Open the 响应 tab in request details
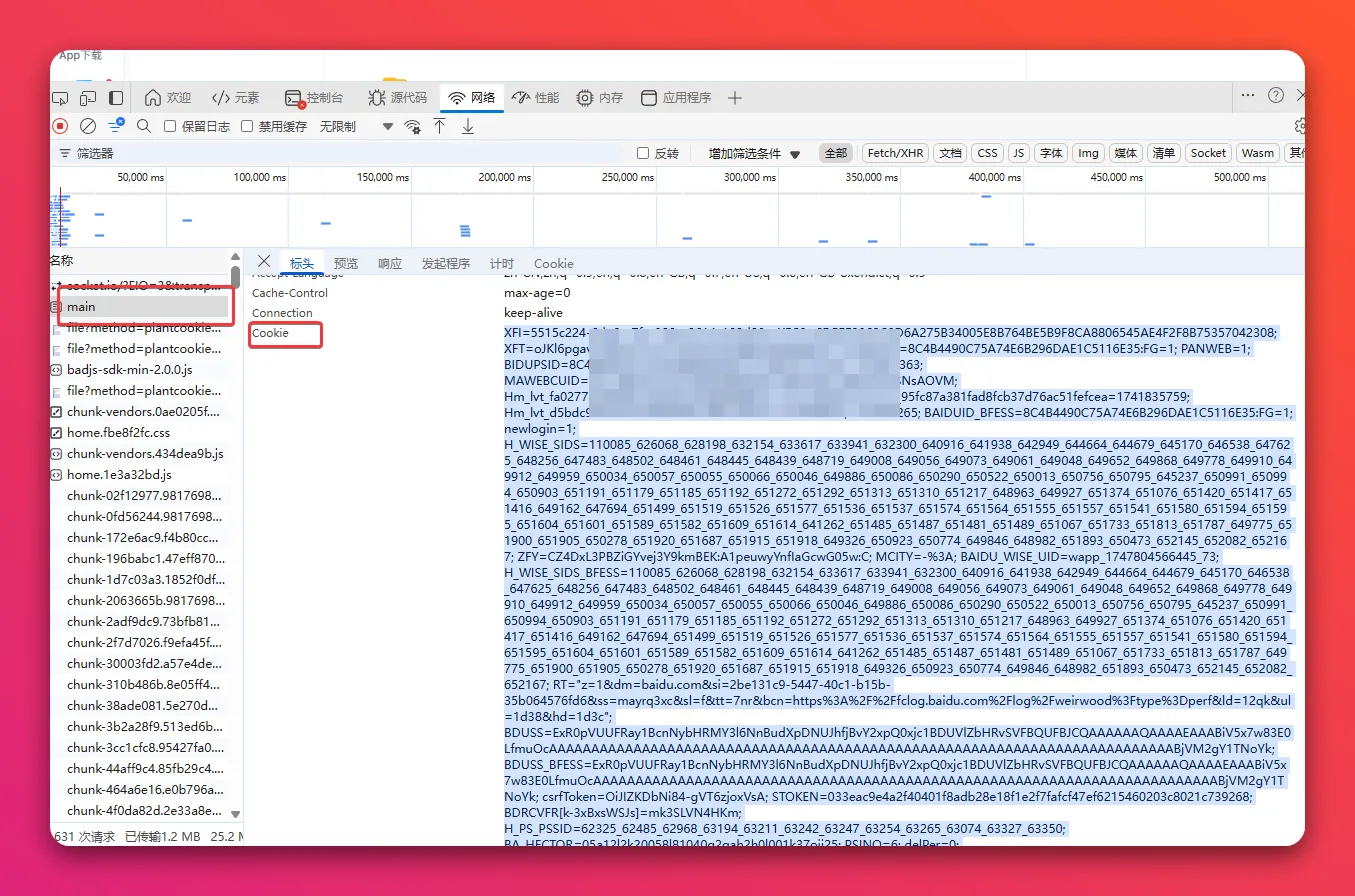Viewport: 1355px width, 896px height. [x=390, y=264]
